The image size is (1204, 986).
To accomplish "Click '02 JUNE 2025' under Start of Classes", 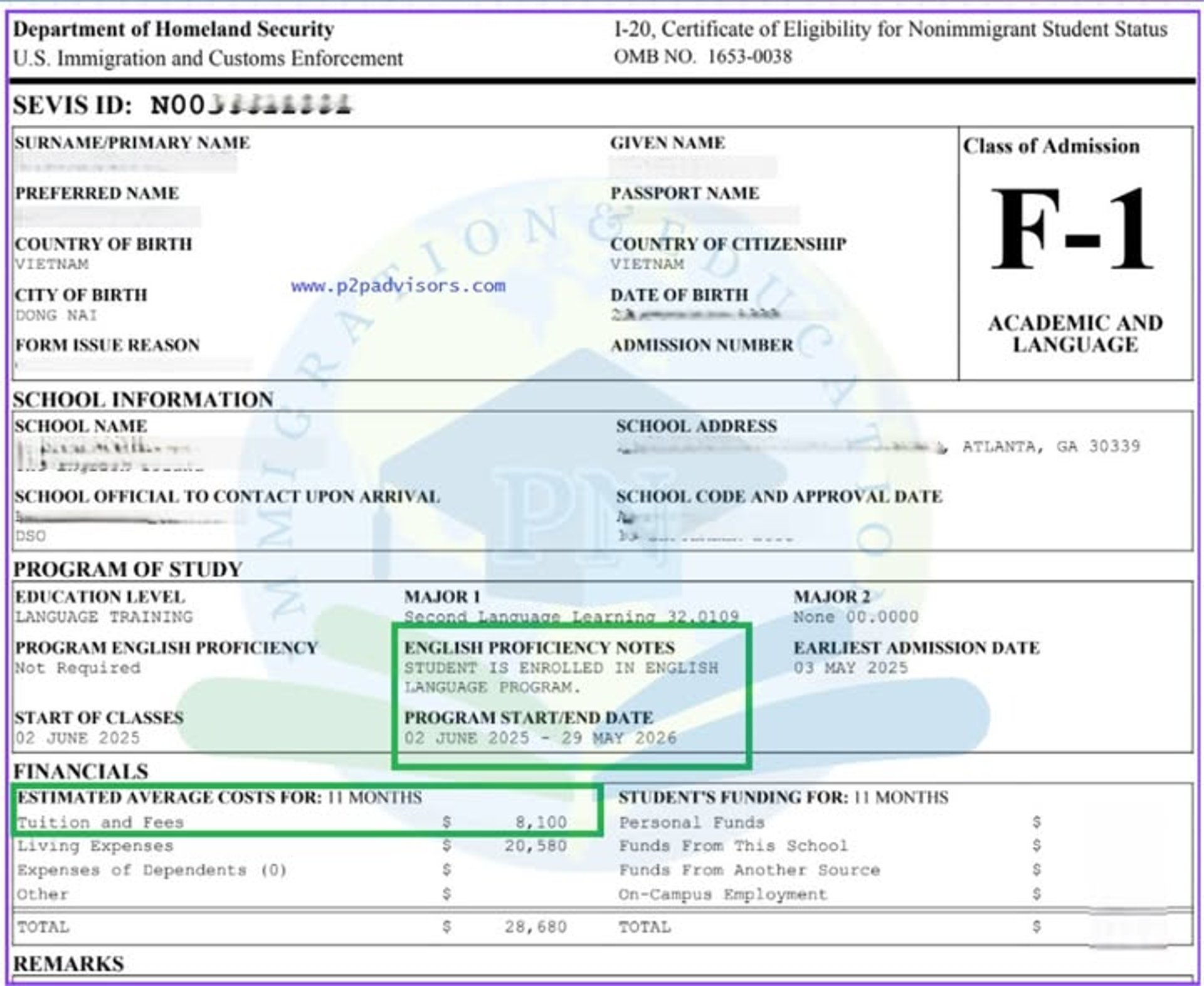I will point(78,738).
